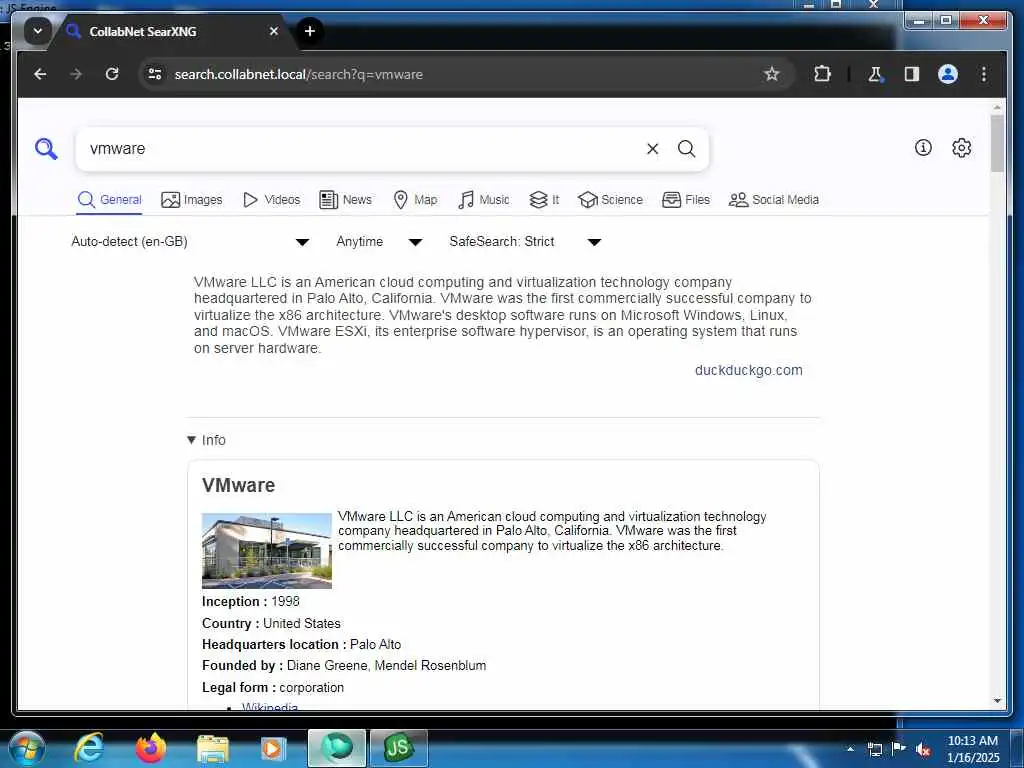Collapse the Info section
1024x768 pixels.
(206, 440)
